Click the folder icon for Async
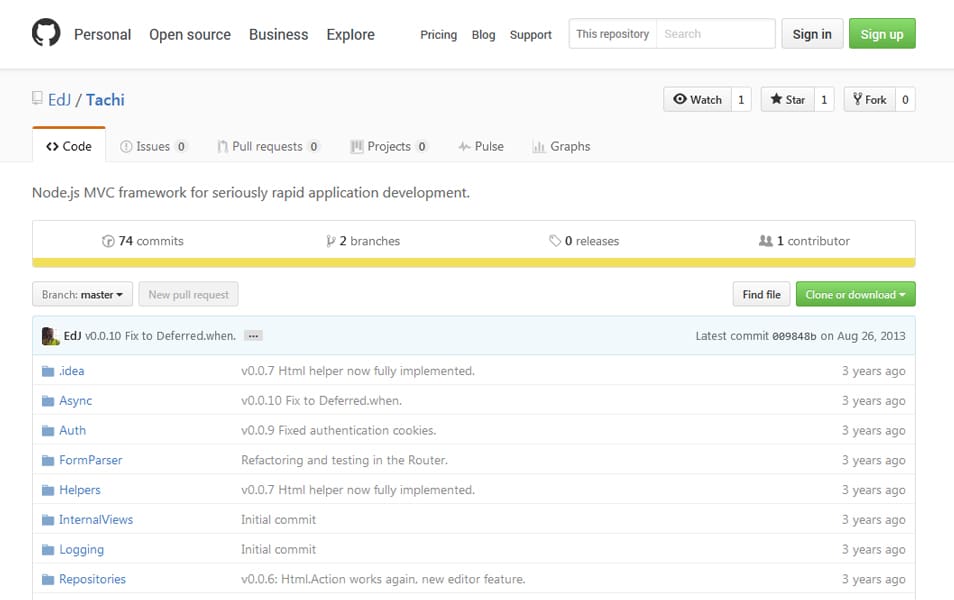 point(48,401)
